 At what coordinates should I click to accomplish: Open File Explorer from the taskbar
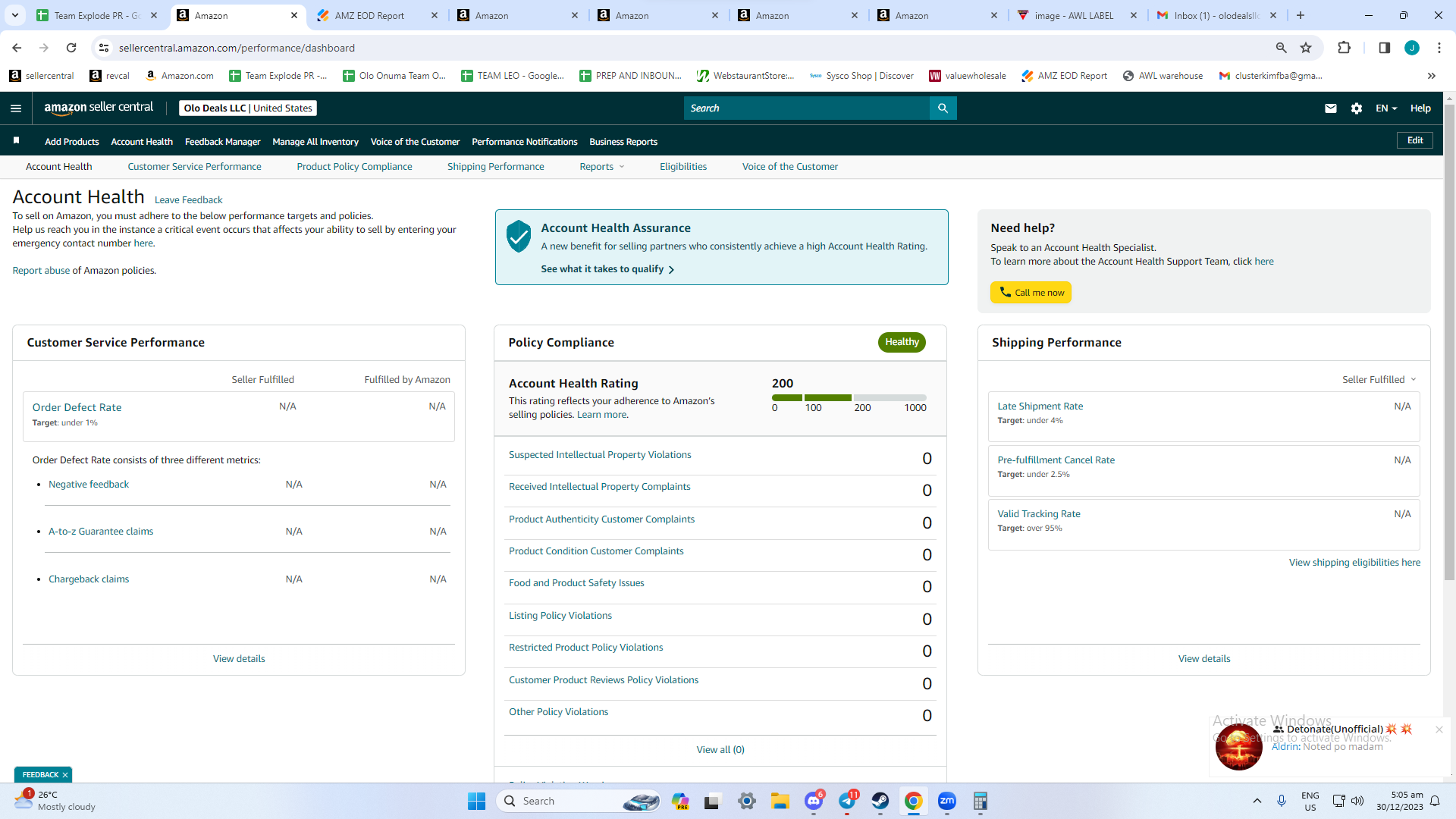pyautogui.click(x=780, y=801)
